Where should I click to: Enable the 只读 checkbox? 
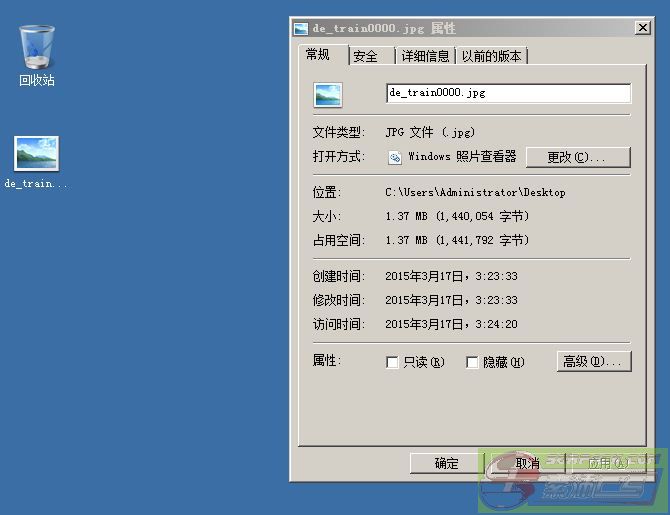click(392, 362)
